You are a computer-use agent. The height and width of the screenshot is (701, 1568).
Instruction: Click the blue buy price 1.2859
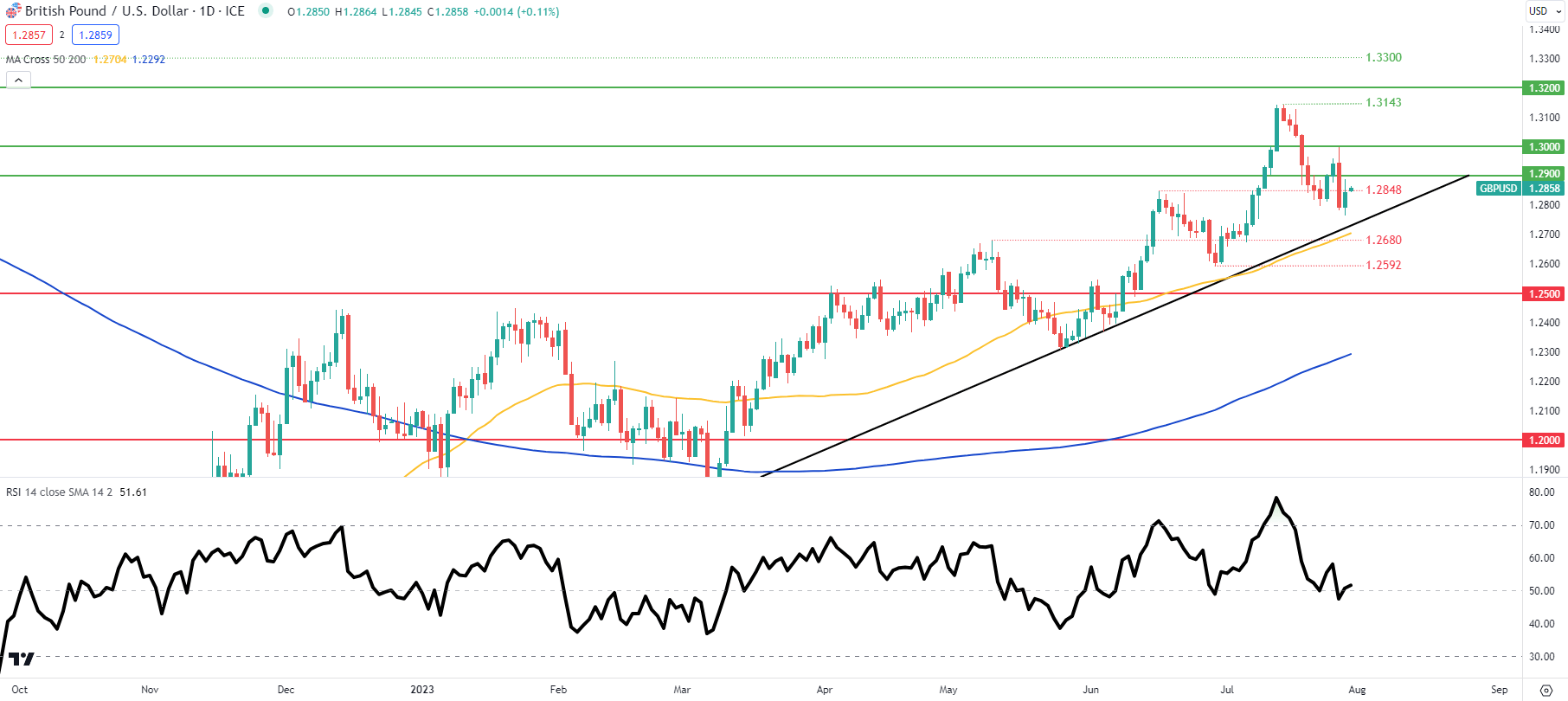coord(96,35)
